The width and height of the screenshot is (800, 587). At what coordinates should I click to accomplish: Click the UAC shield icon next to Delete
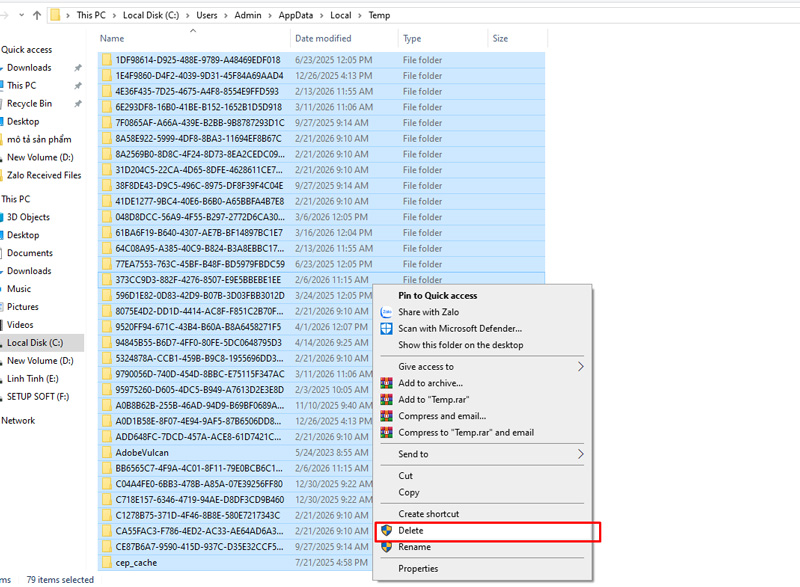click(x=386, y=531)
